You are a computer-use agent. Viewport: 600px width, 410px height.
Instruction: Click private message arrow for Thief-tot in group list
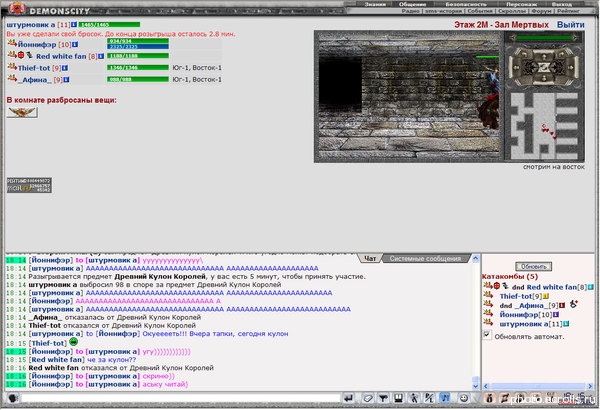point(12,67)
